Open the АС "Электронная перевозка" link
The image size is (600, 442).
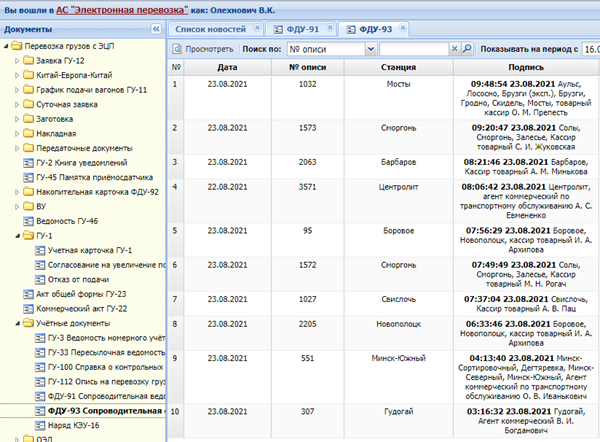pos(122,10)
